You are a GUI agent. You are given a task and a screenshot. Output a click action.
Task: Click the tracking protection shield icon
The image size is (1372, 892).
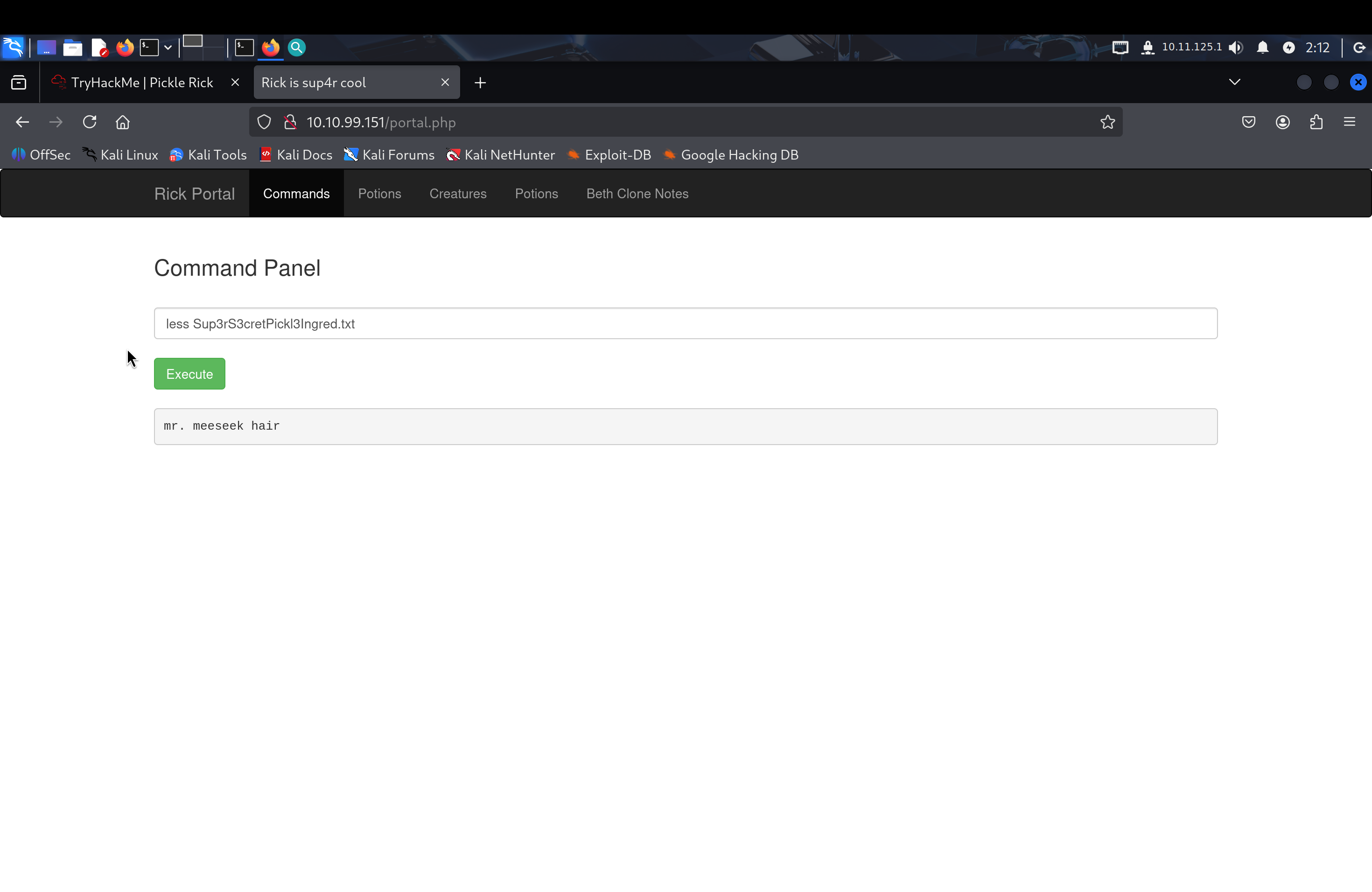[264, 122]
